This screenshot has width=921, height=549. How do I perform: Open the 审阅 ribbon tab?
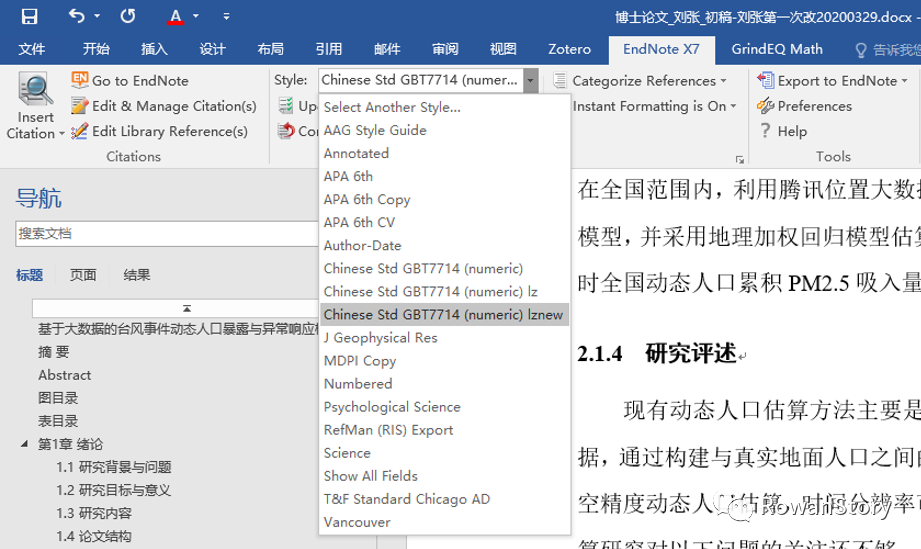pyautogui.click(x=445, y=49)
